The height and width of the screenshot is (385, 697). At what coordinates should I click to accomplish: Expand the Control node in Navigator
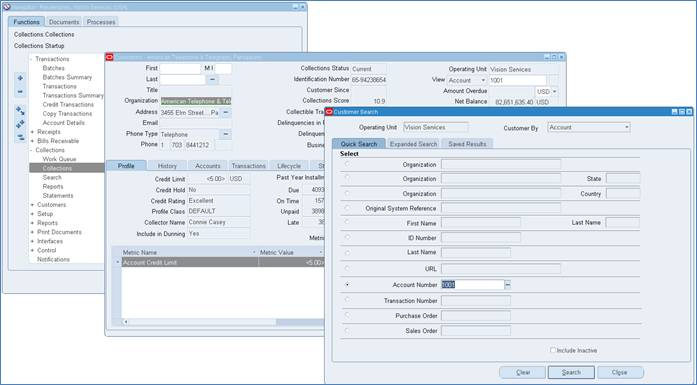(x=32, y=250)
